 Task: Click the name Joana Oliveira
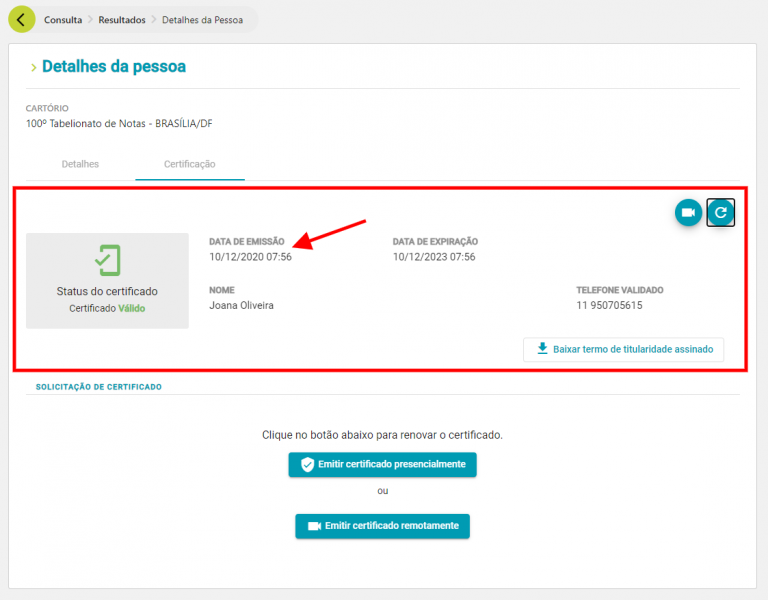coord(241,306)
